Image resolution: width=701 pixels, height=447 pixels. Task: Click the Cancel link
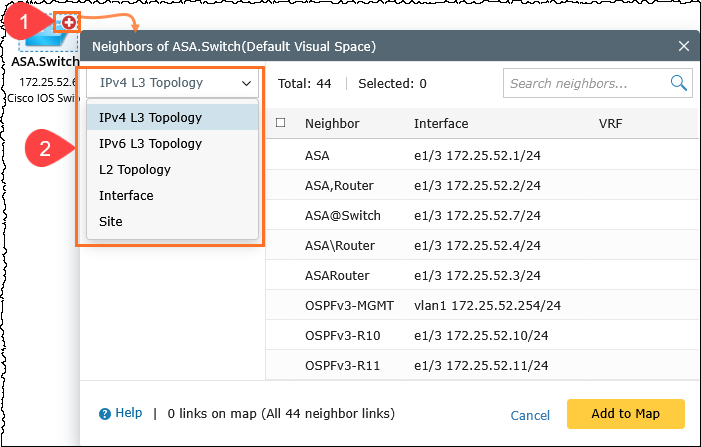530,415
